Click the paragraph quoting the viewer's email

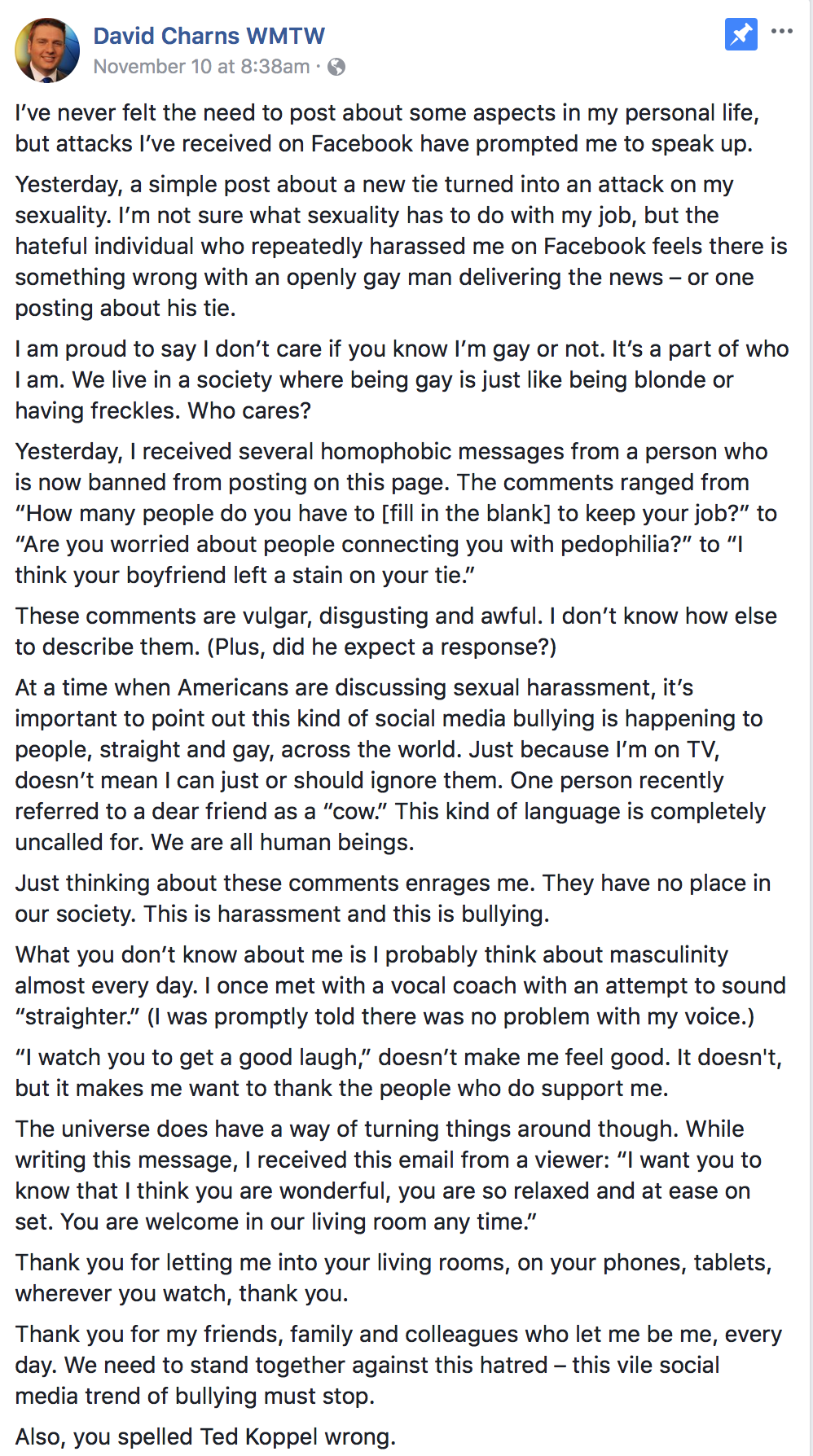389,1175
